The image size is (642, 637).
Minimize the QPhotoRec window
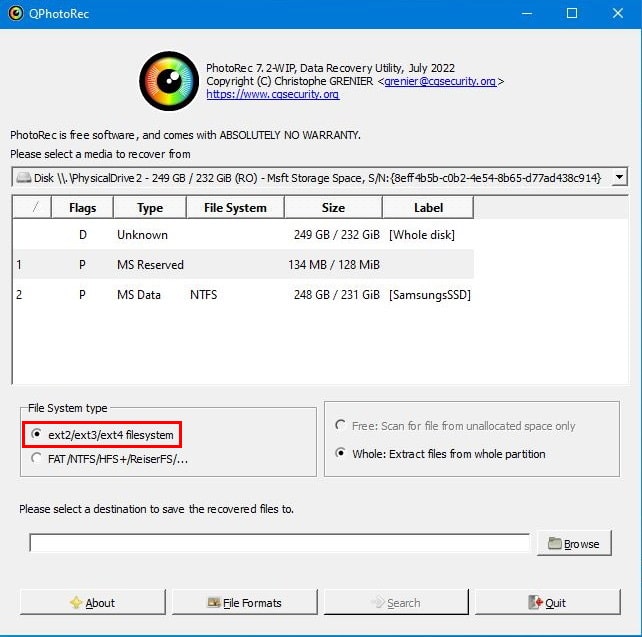coord(527,14)
